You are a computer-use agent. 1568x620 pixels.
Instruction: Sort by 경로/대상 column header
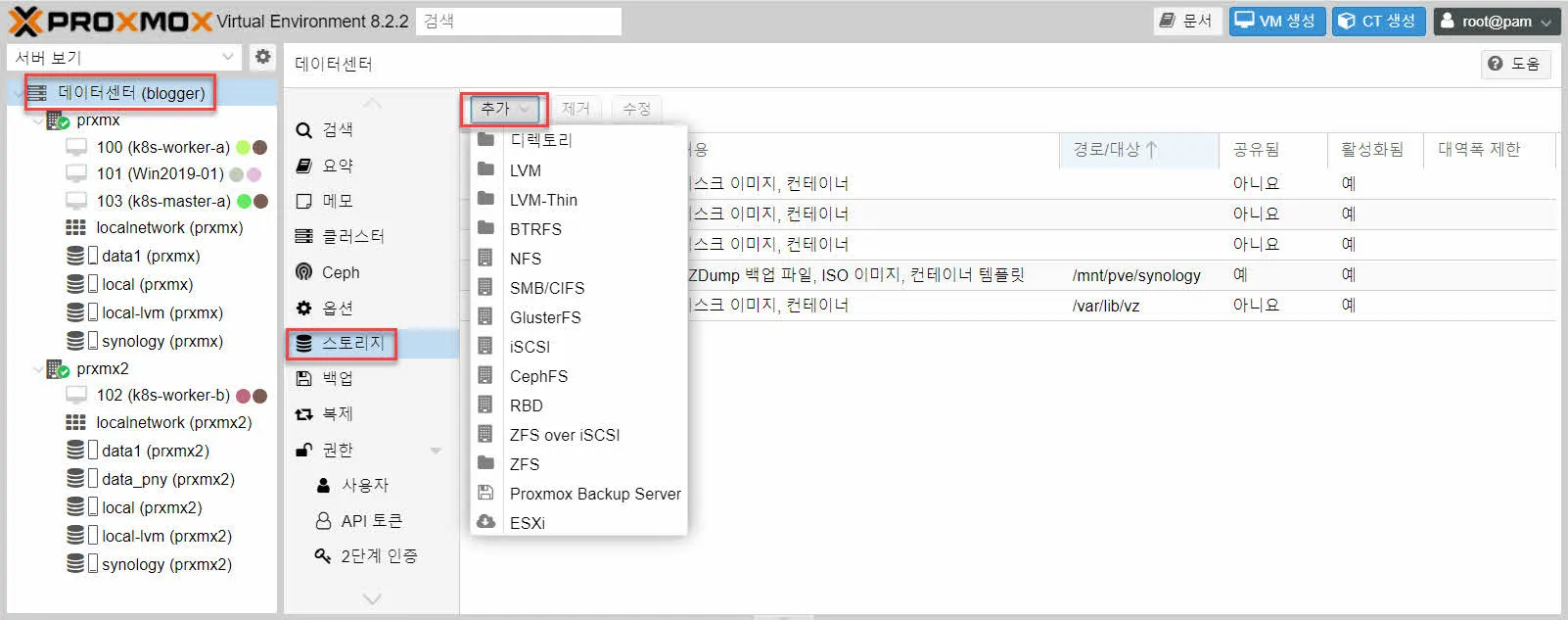point(1138,150)
